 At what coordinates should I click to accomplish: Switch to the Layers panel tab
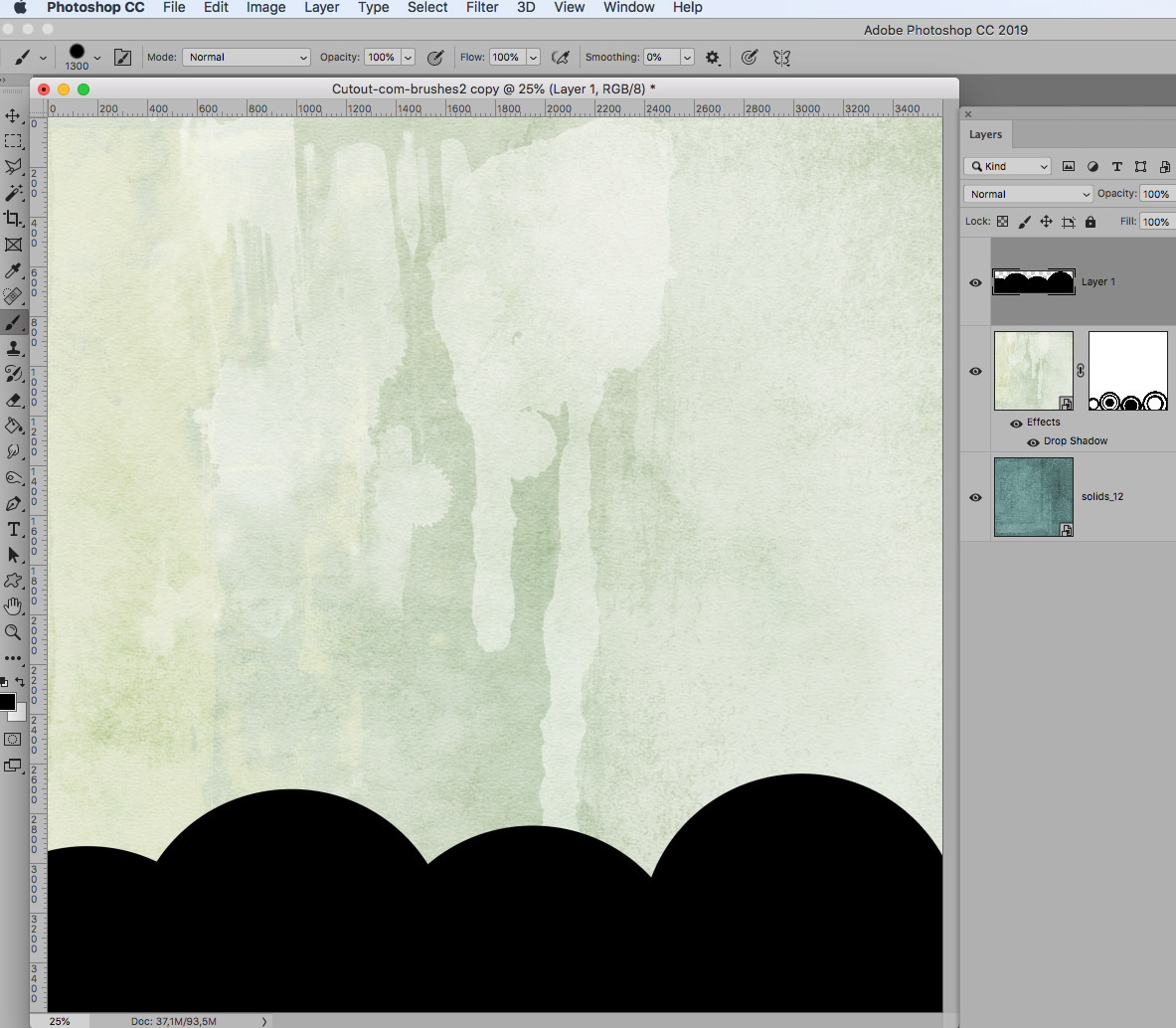click(x=985, y=135)
